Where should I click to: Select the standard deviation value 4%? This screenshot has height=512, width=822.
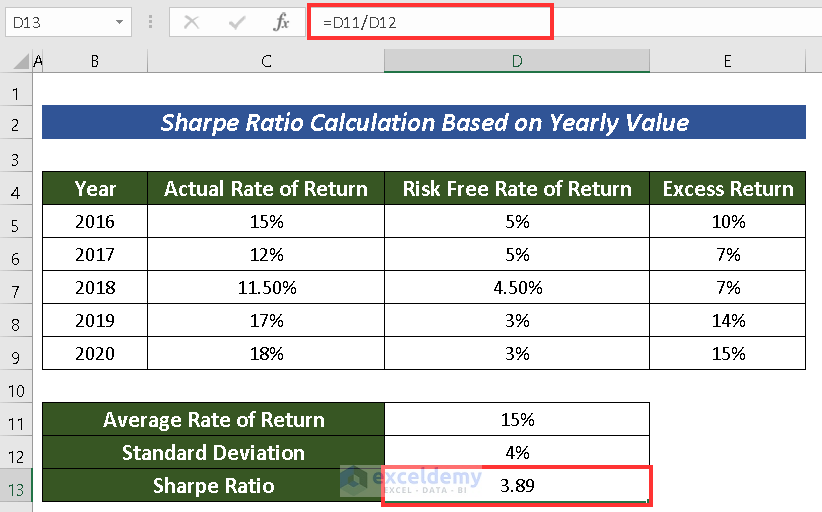(517, 452)
